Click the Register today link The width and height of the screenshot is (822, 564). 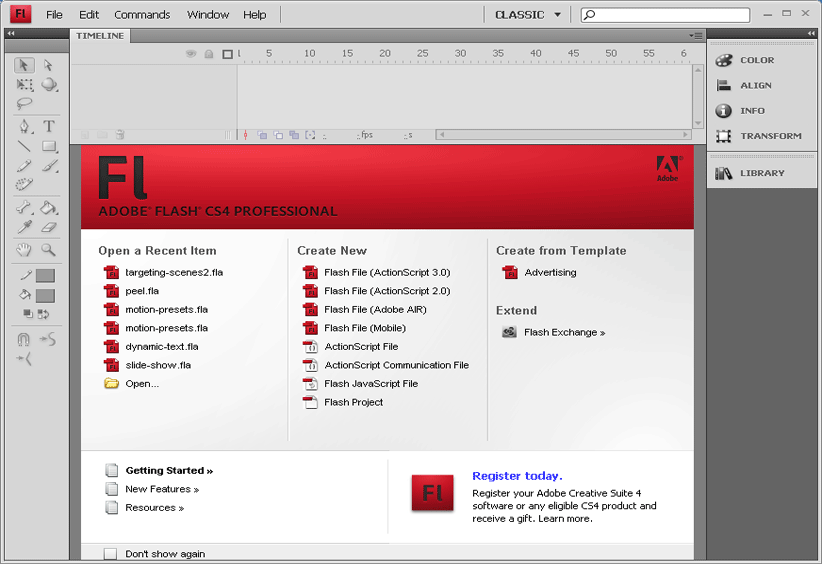517,476
